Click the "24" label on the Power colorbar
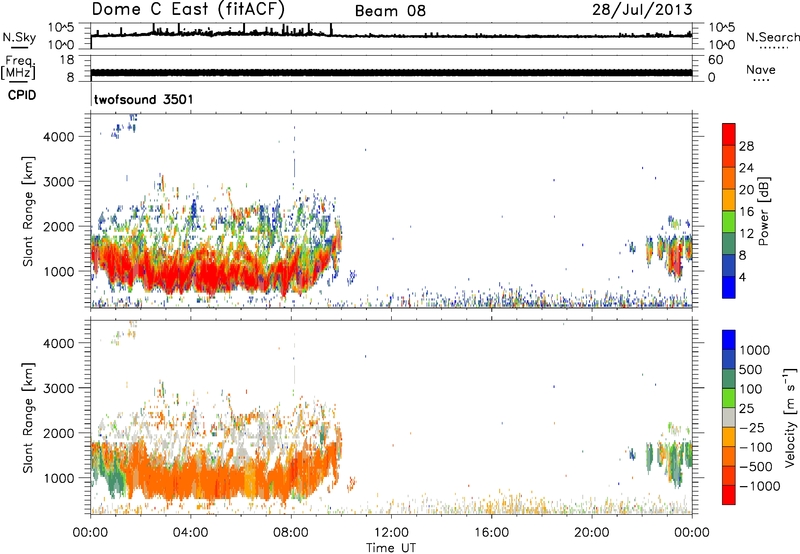The width and height of the screenshot is (800, 554). click(746, 168)
